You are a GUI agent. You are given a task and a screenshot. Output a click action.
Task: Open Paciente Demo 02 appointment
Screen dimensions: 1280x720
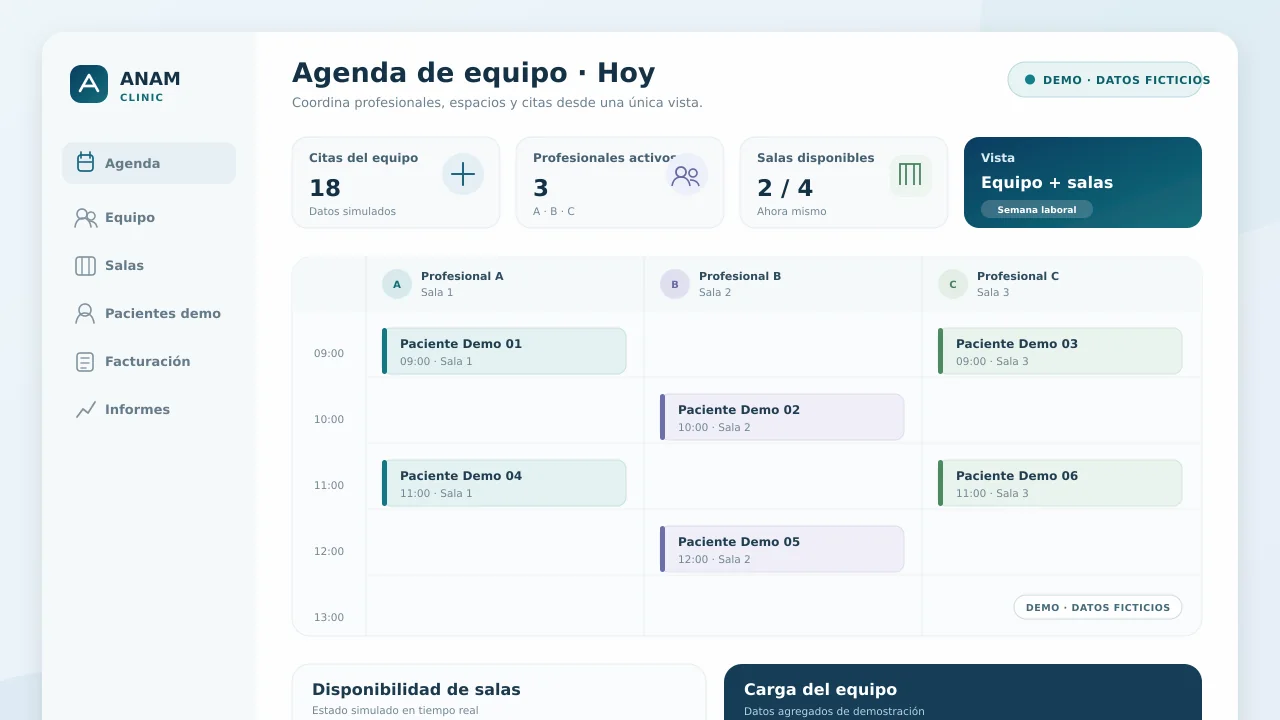coord(782,417)
